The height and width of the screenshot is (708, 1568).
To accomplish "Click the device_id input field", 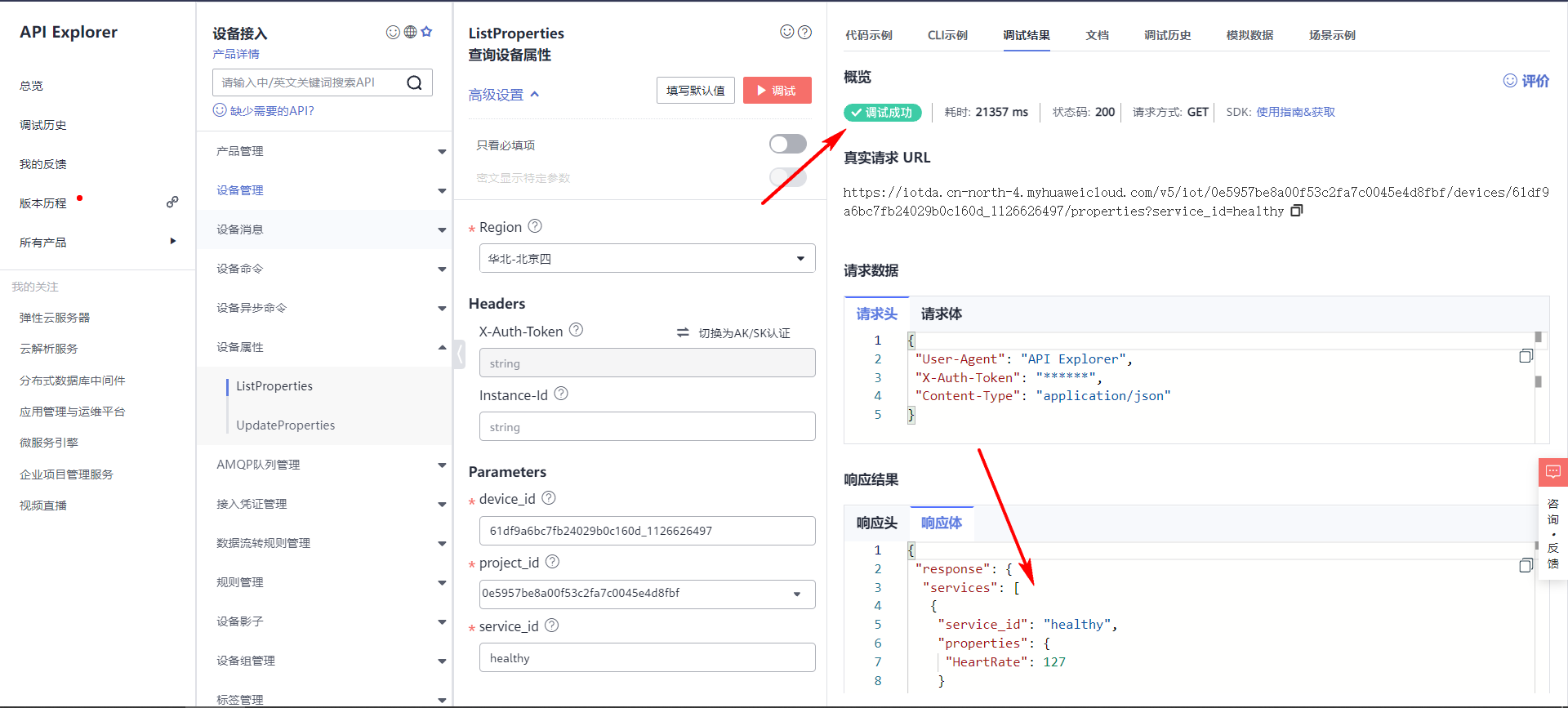I will pos(647,531).
